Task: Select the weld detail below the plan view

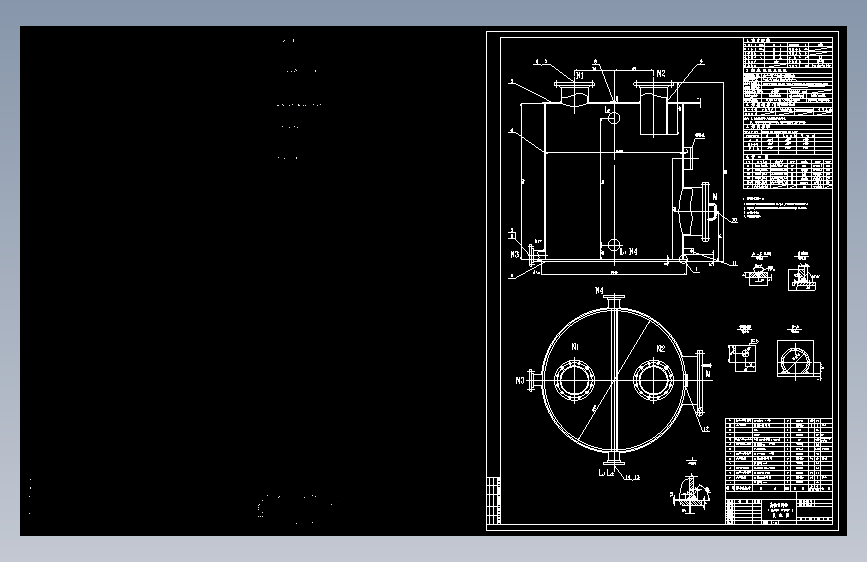Action: click(690, 492)
